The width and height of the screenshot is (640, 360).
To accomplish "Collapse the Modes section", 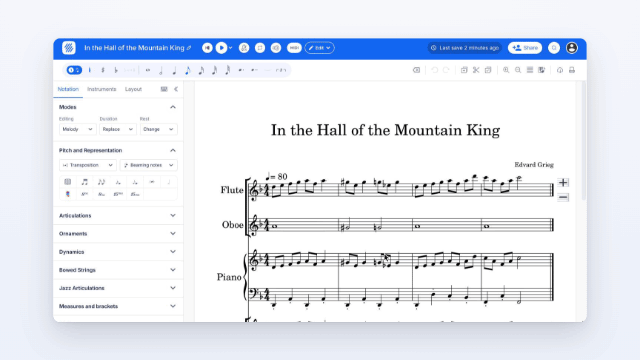I will [x=173, y=107].
